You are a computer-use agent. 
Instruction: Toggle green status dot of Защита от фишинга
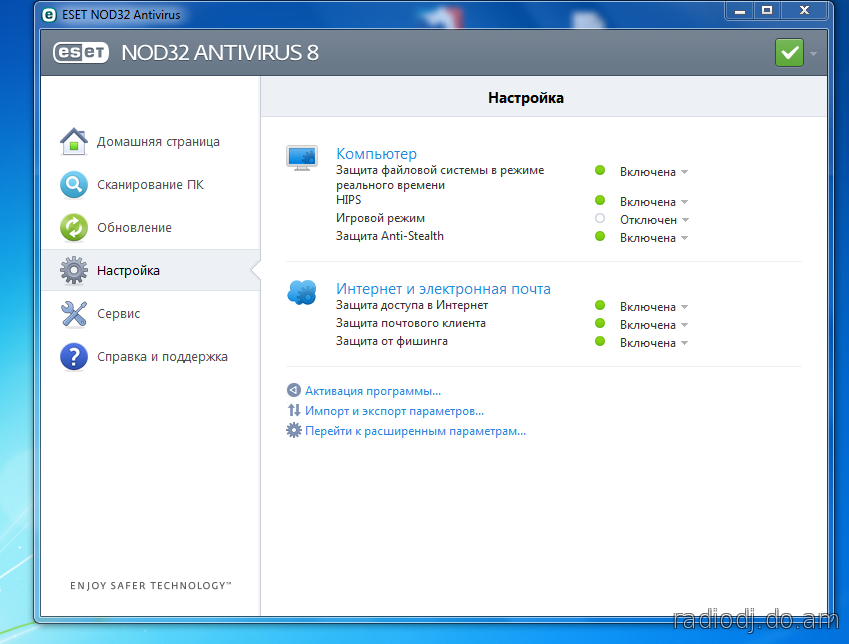point(599,341)
